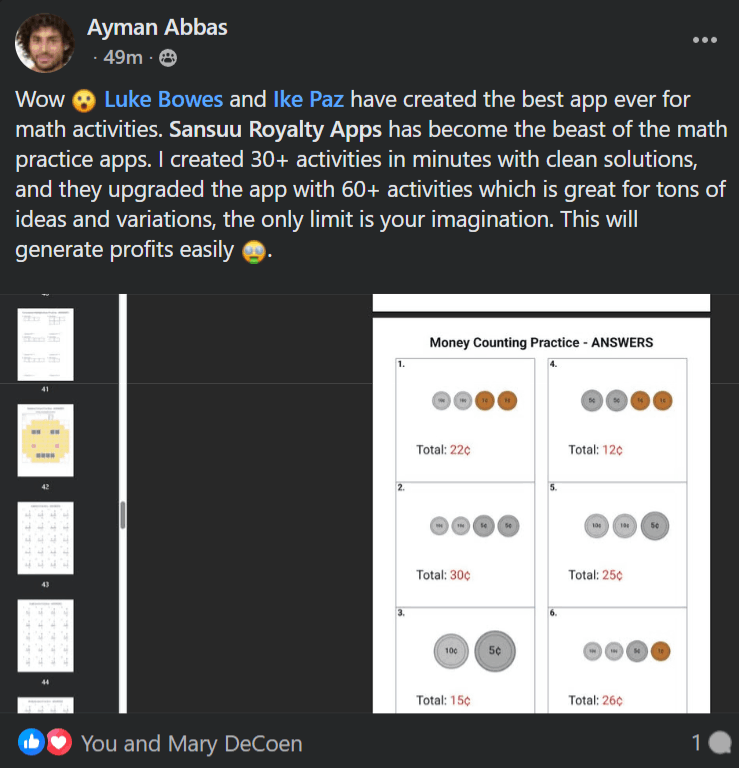Open Ayman Abbas author name

click(157, 27)
